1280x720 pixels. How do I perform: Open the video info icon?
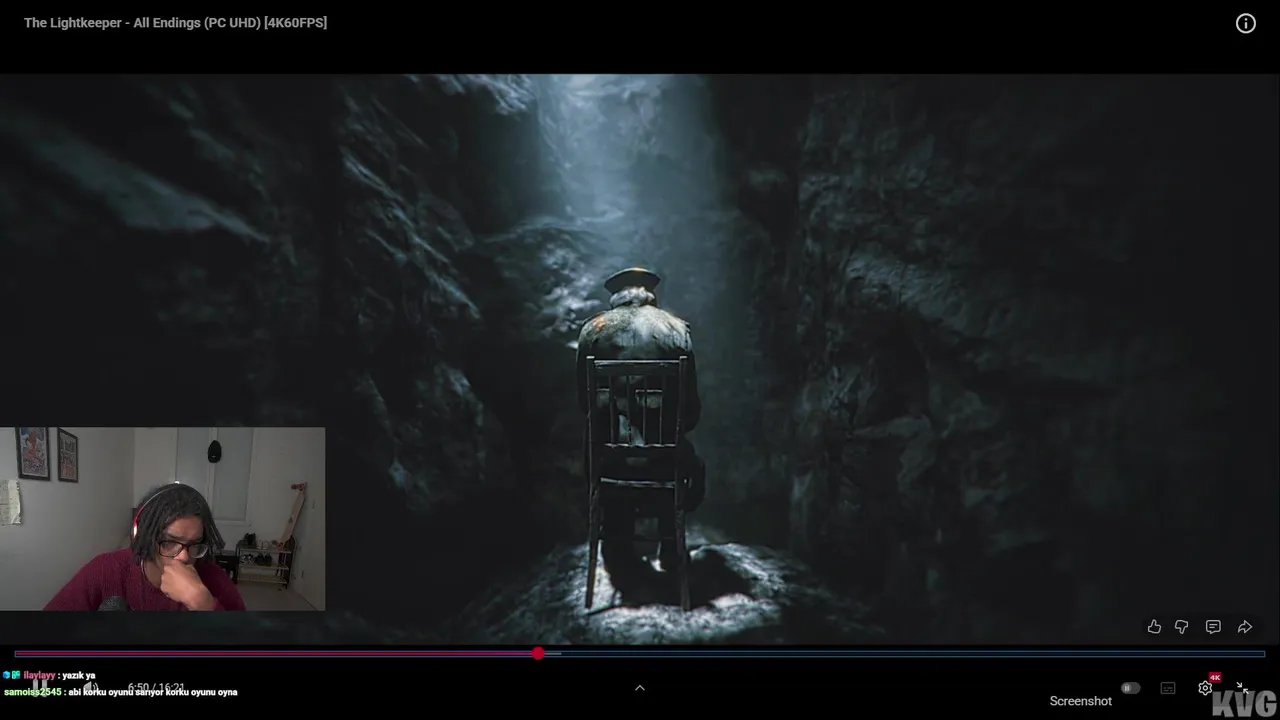[1245, 24]
